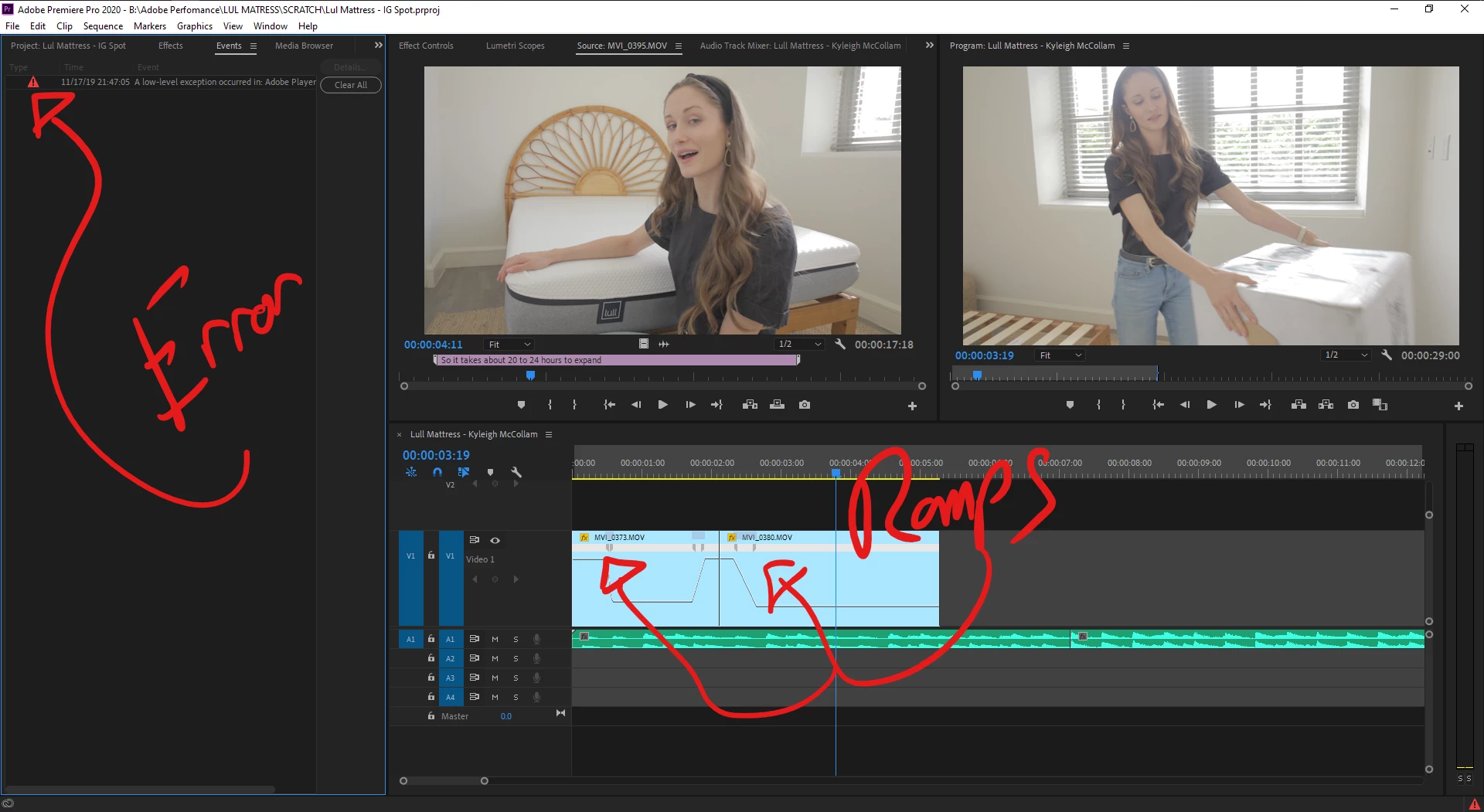The image size is (1484, 812).
Task: Expand hidden tabs in Project panel group
Action: coord(378,46)
